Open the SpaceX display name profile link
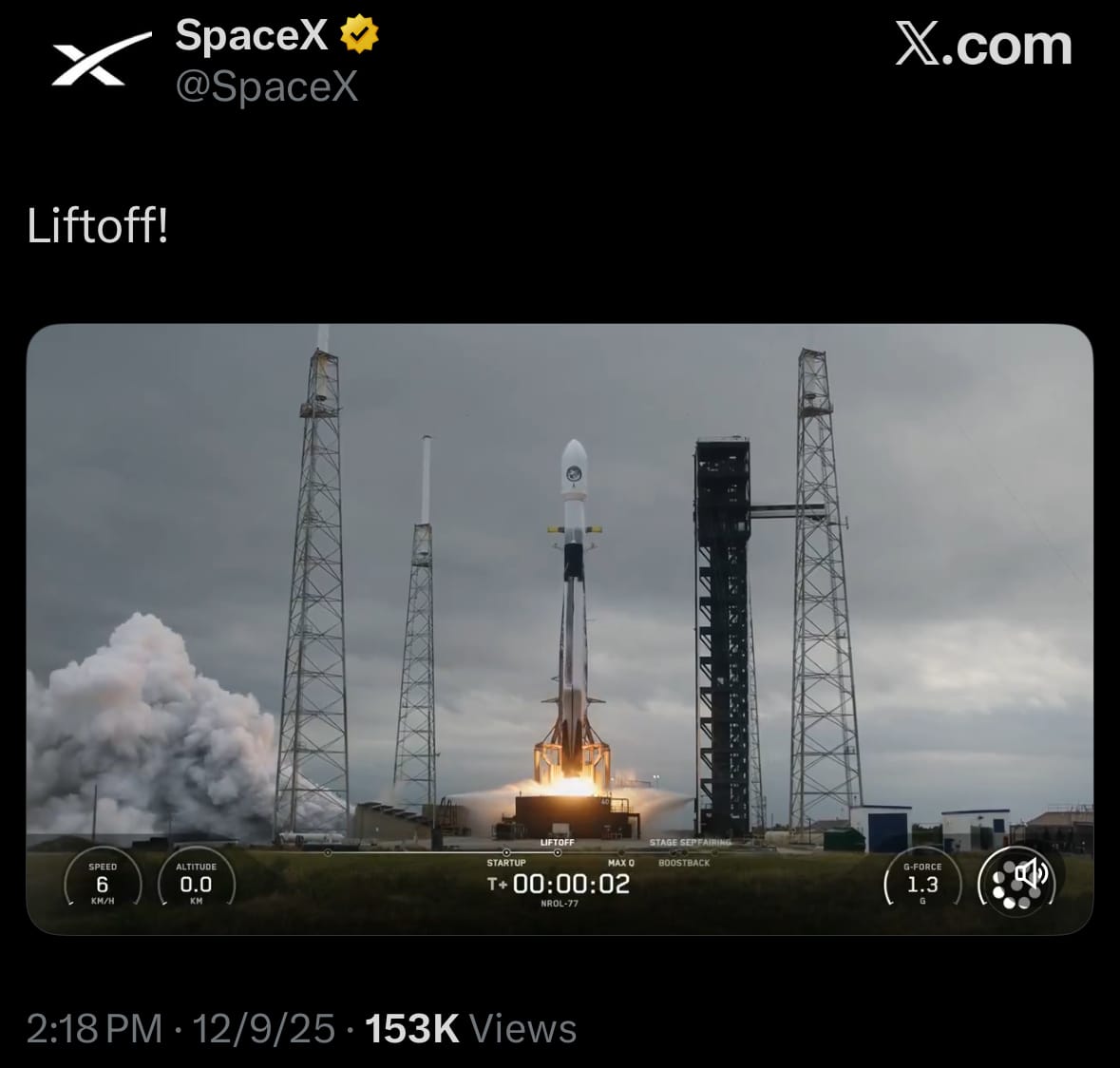 pyautogui.click(x=252, y=34)
